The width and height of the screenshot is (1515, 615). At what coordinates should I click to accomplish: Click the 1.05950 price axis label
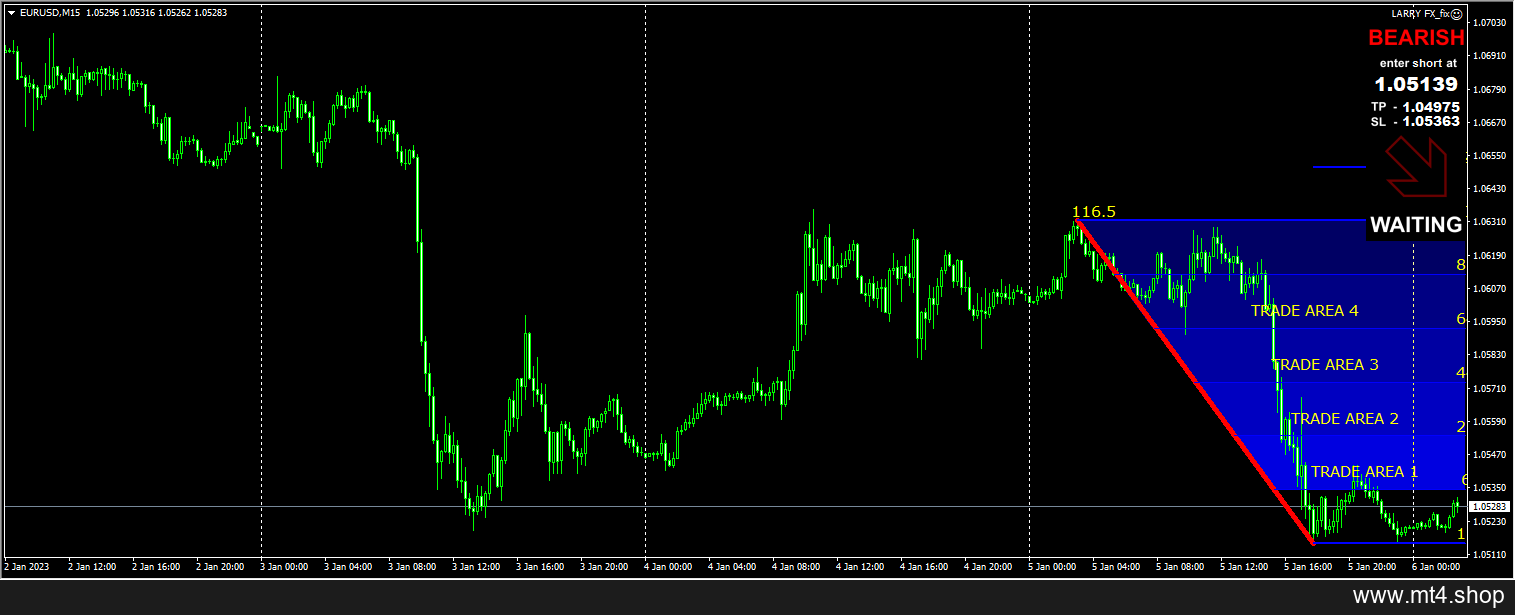click(x=1491, y=322)
